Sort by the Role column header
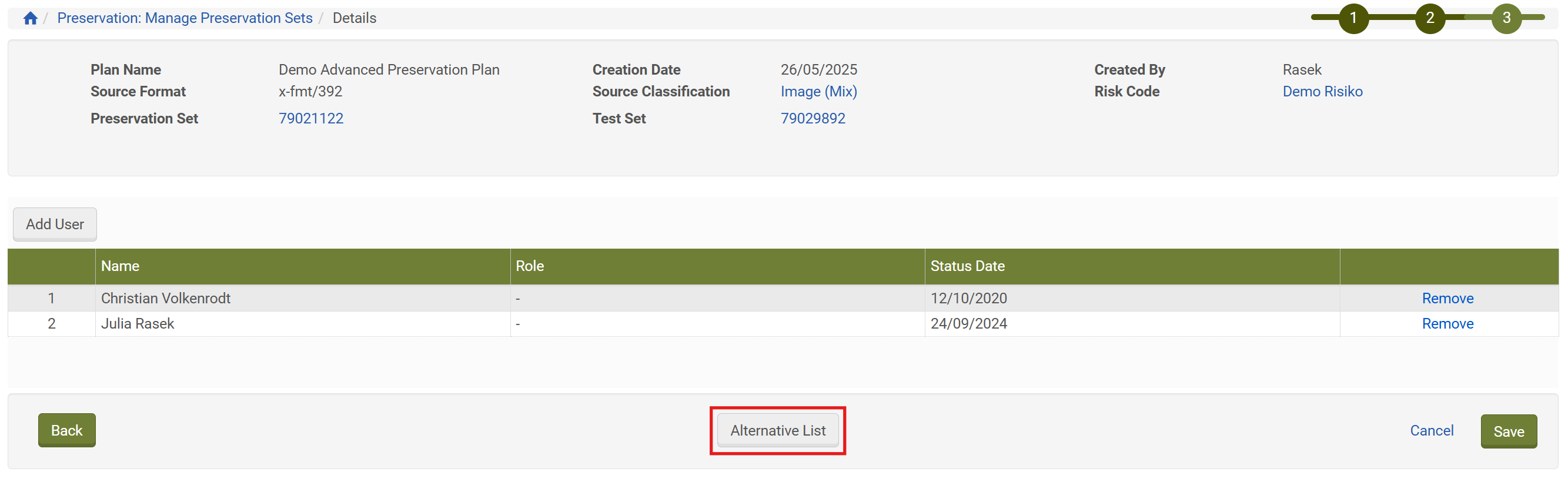1568x482 pixels. [530, 266]
